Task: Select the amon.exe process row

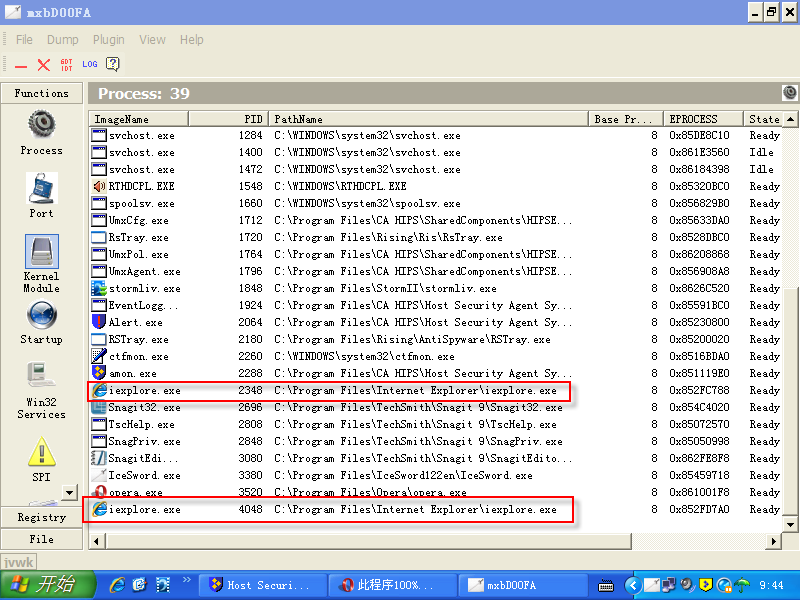Action: tap(435, 373)
